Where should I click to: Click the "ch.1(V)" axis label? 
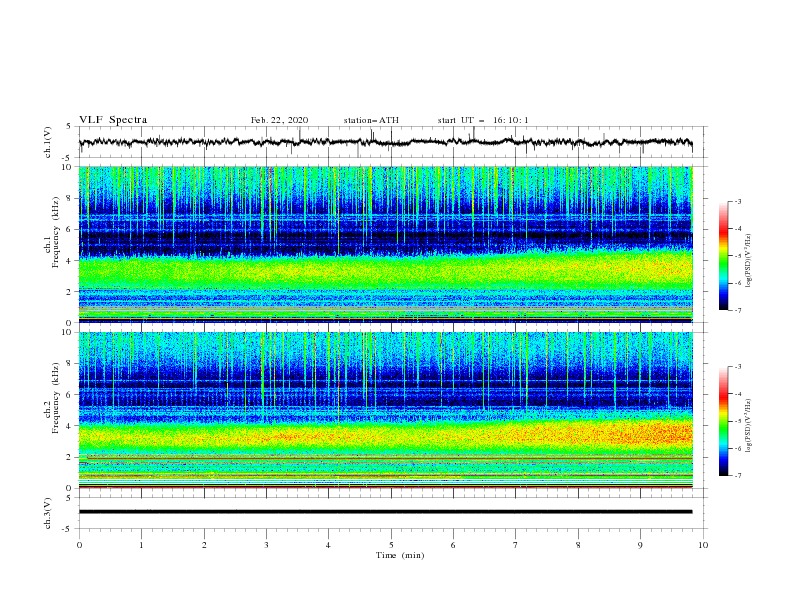pos(48,142)
